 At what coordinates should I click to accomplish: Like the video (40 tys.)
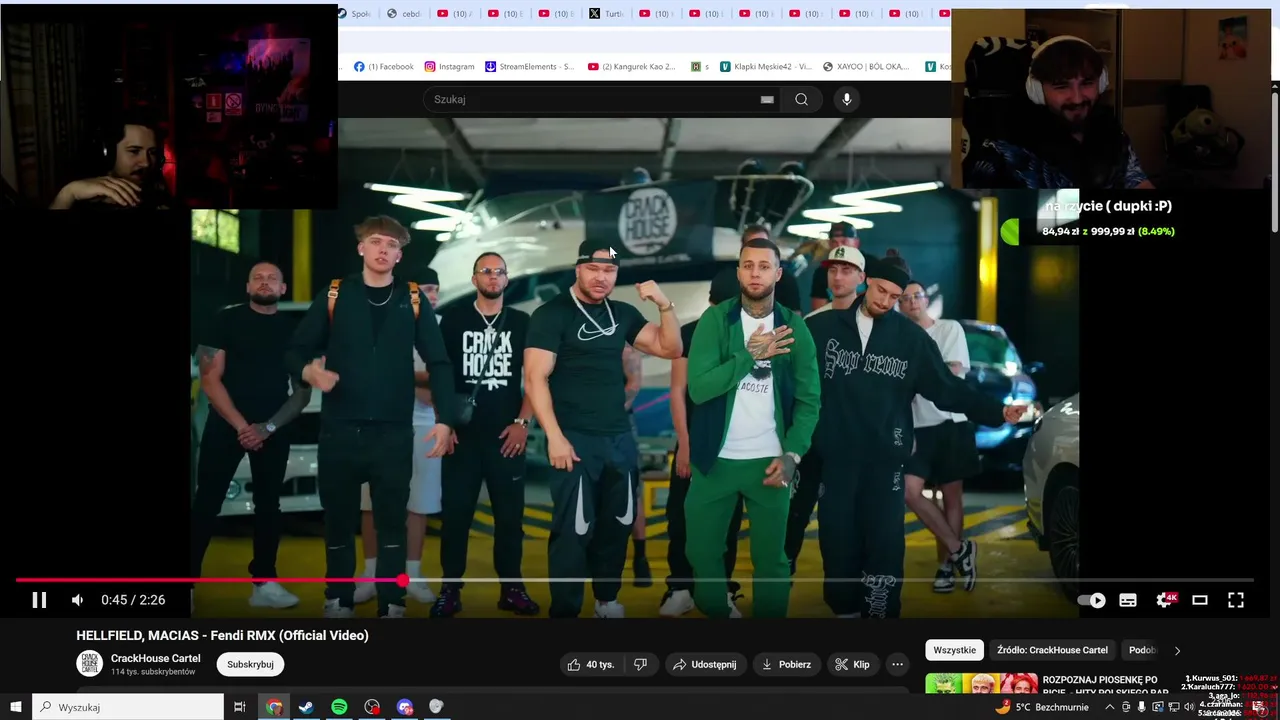(590, 664)
